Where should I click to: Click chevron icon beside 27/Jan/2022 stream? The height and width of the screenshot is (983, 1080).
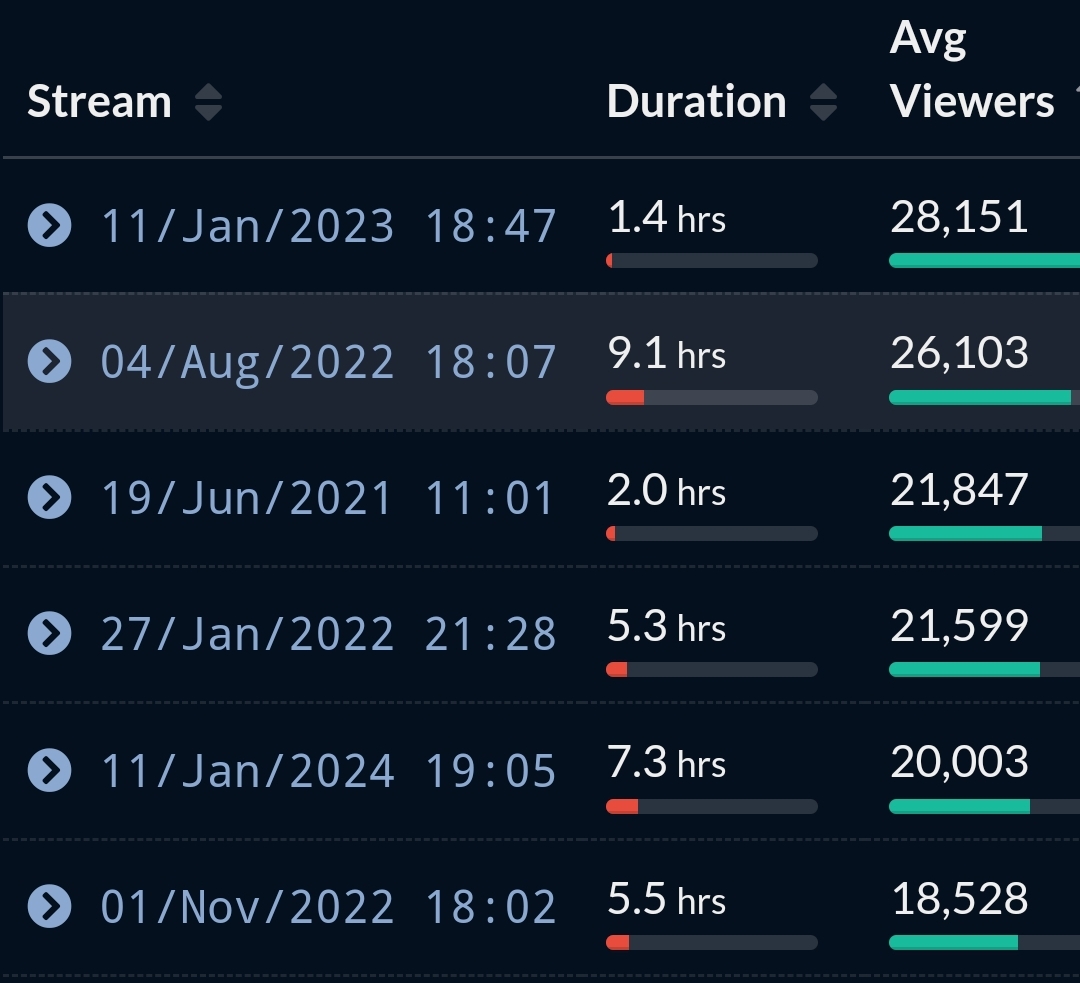(49, 633)
